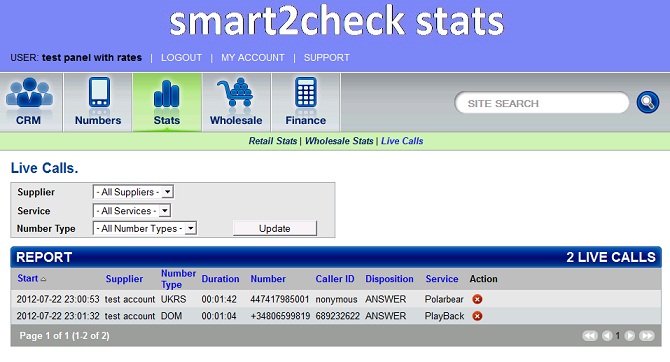Image resolution: width=670 pixels, height=362 pixels.
Task: Sort report by Duration column
Action: click(x=220, y=279)
